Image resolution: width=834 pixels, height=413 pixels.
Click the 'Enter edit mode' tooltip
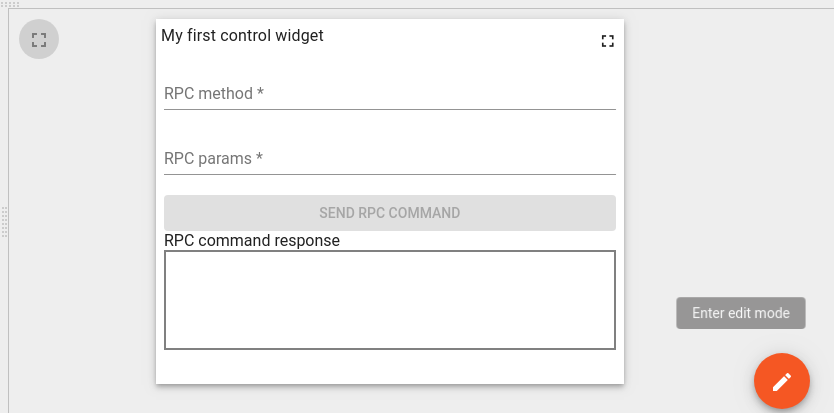pyautogui.click(x=741, y=313)
